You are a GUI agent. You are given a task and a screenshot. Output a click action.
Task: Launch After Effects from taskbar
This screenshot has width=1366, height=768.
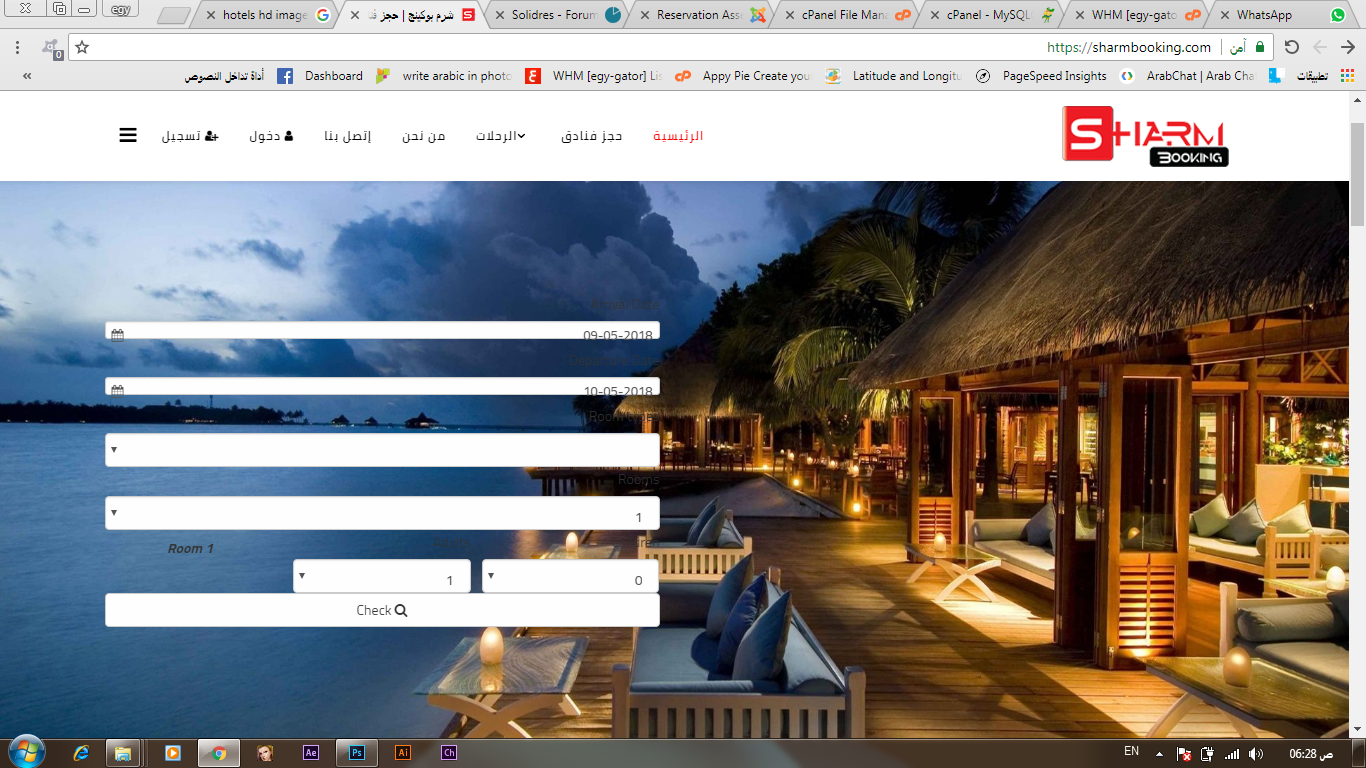[311, 753]
